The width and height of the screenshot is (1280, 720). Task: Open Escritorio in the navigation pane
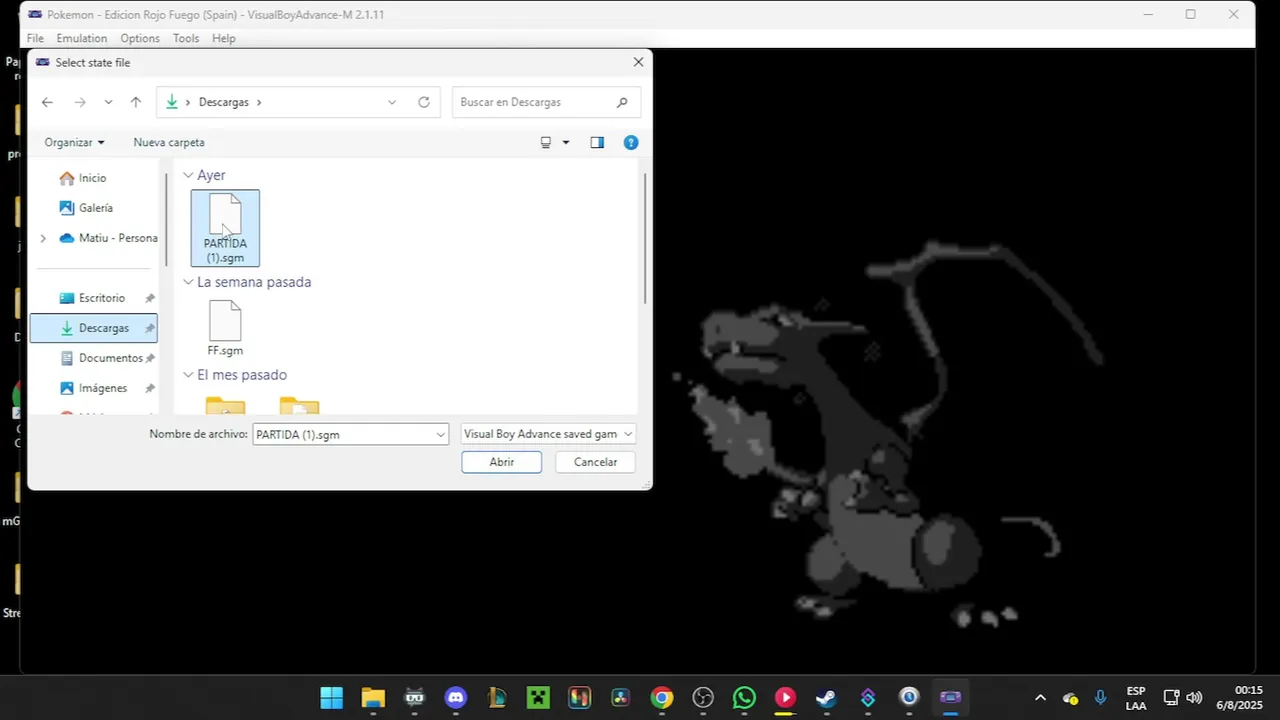click(102, 298)
